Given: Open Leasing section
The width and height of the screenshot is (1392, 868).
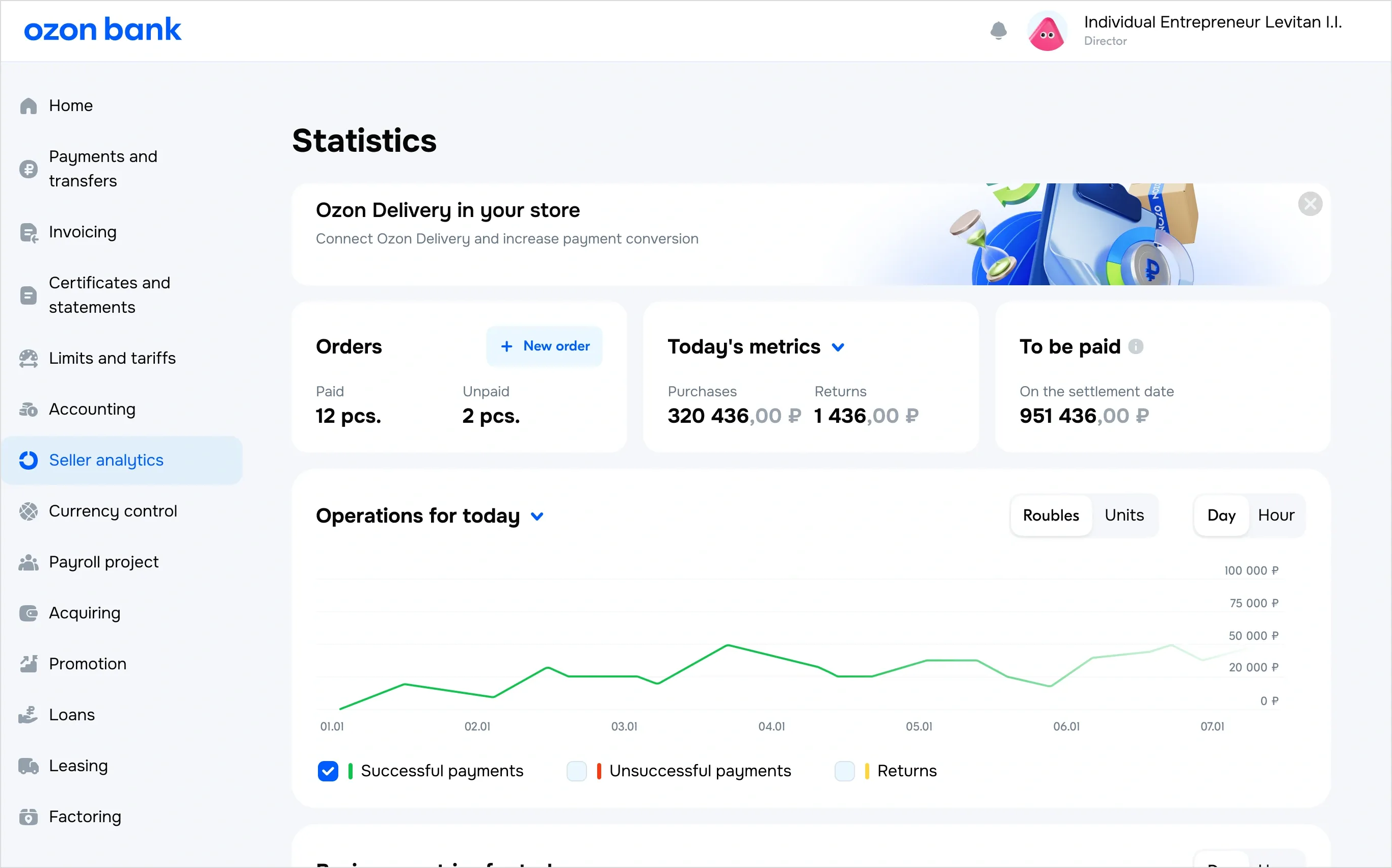Looking at the screenshot, I should point(122,767).
